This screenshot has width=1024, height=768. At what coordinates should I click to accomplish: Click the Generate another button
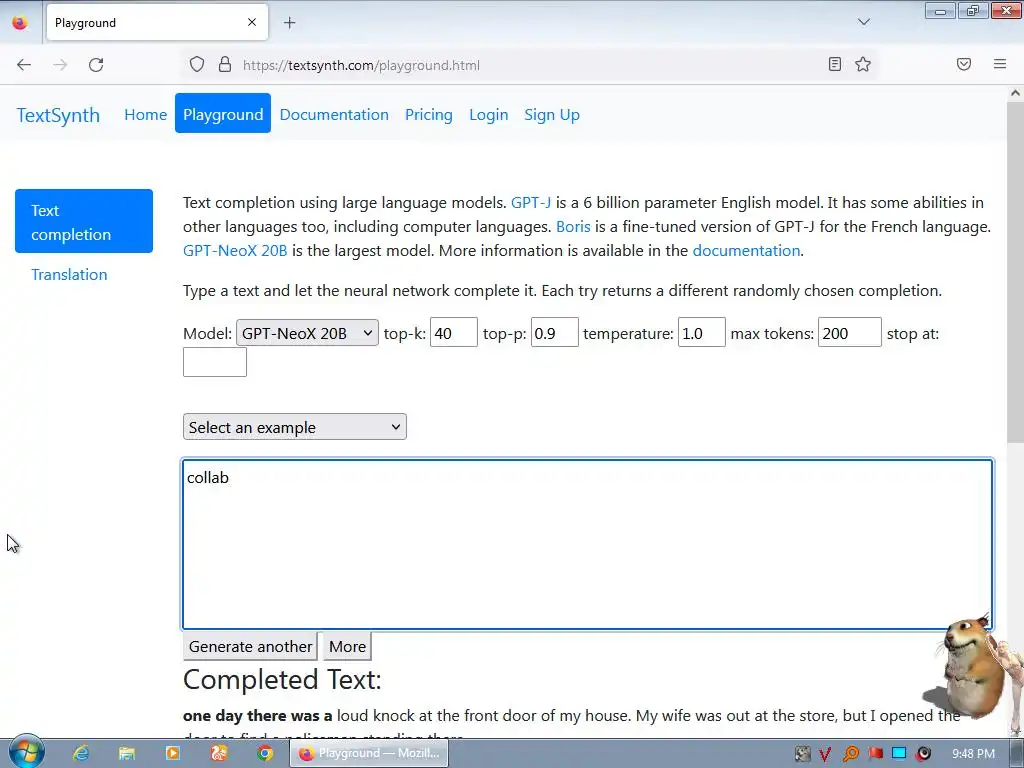tap(250, 647)
